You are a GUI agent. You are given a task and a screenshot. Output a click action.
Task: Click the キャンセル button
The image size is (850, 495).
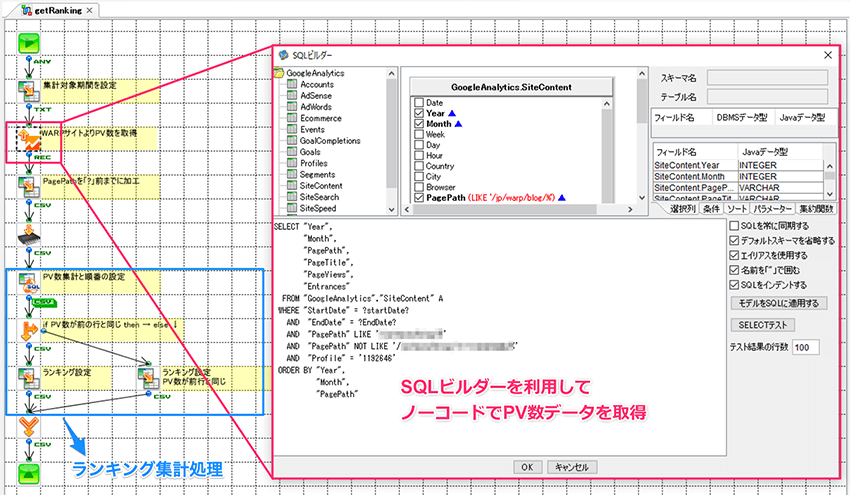click(572, 467)
